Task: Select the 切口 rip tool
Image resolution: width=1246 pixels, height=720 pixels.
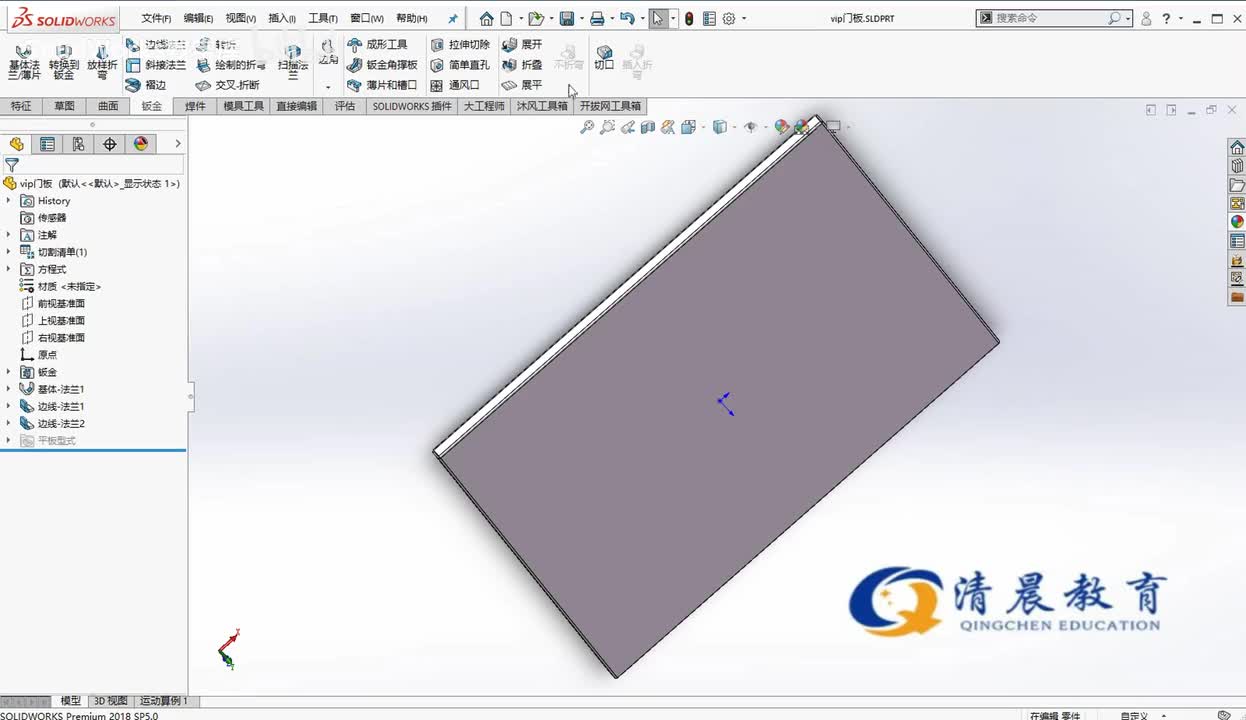Action: tap(604, 57)
